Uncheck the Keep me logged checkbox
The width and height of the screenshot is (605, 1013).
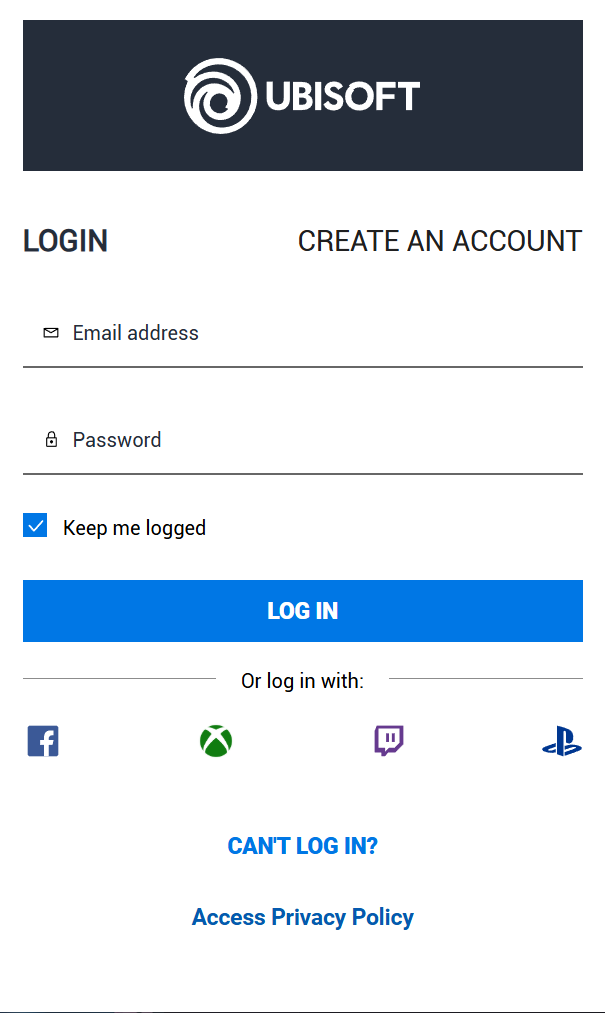(x=35, y=526)
